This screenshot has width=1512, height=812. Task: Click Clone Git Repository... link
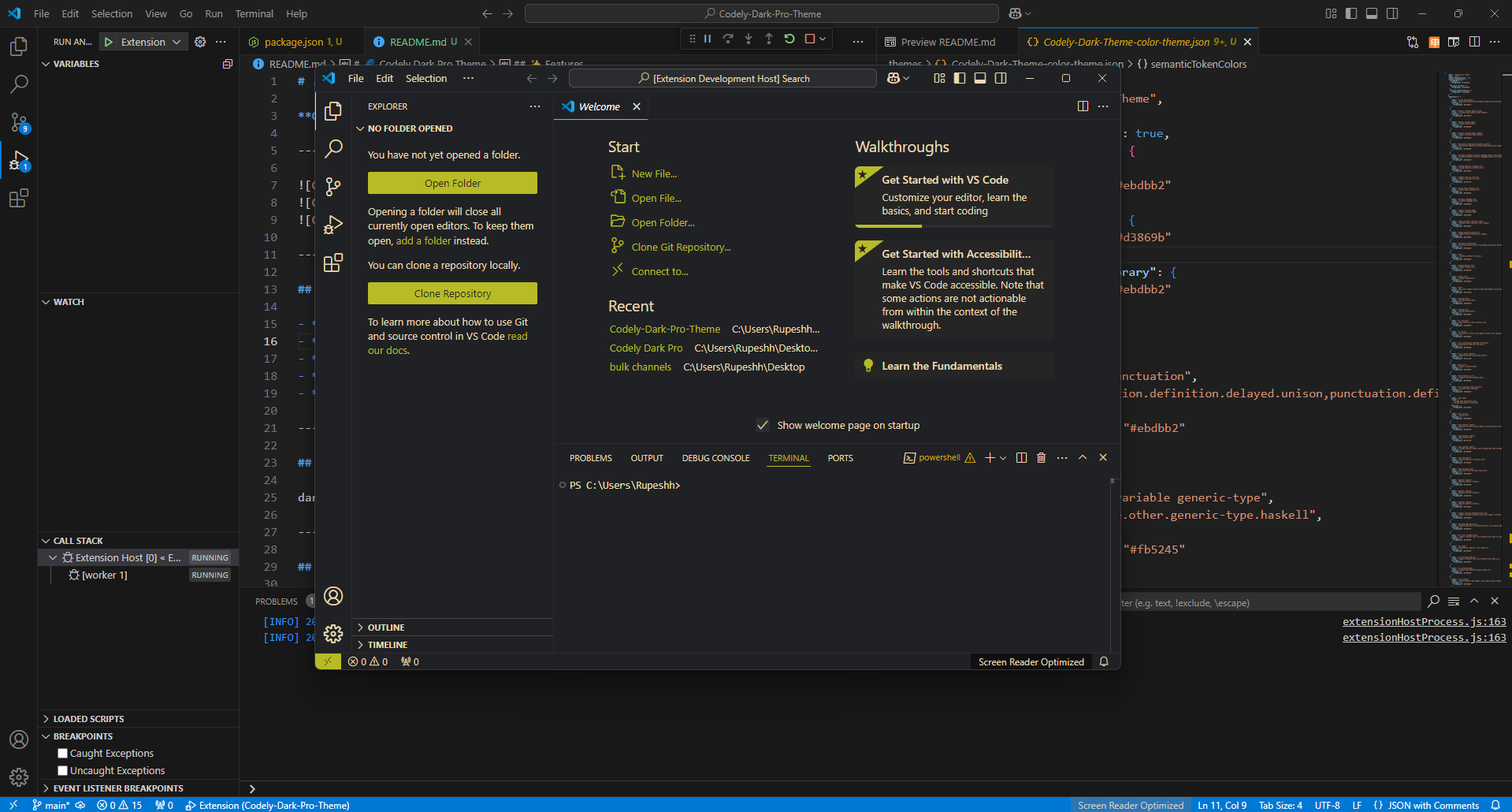click(x=681, y=247)
